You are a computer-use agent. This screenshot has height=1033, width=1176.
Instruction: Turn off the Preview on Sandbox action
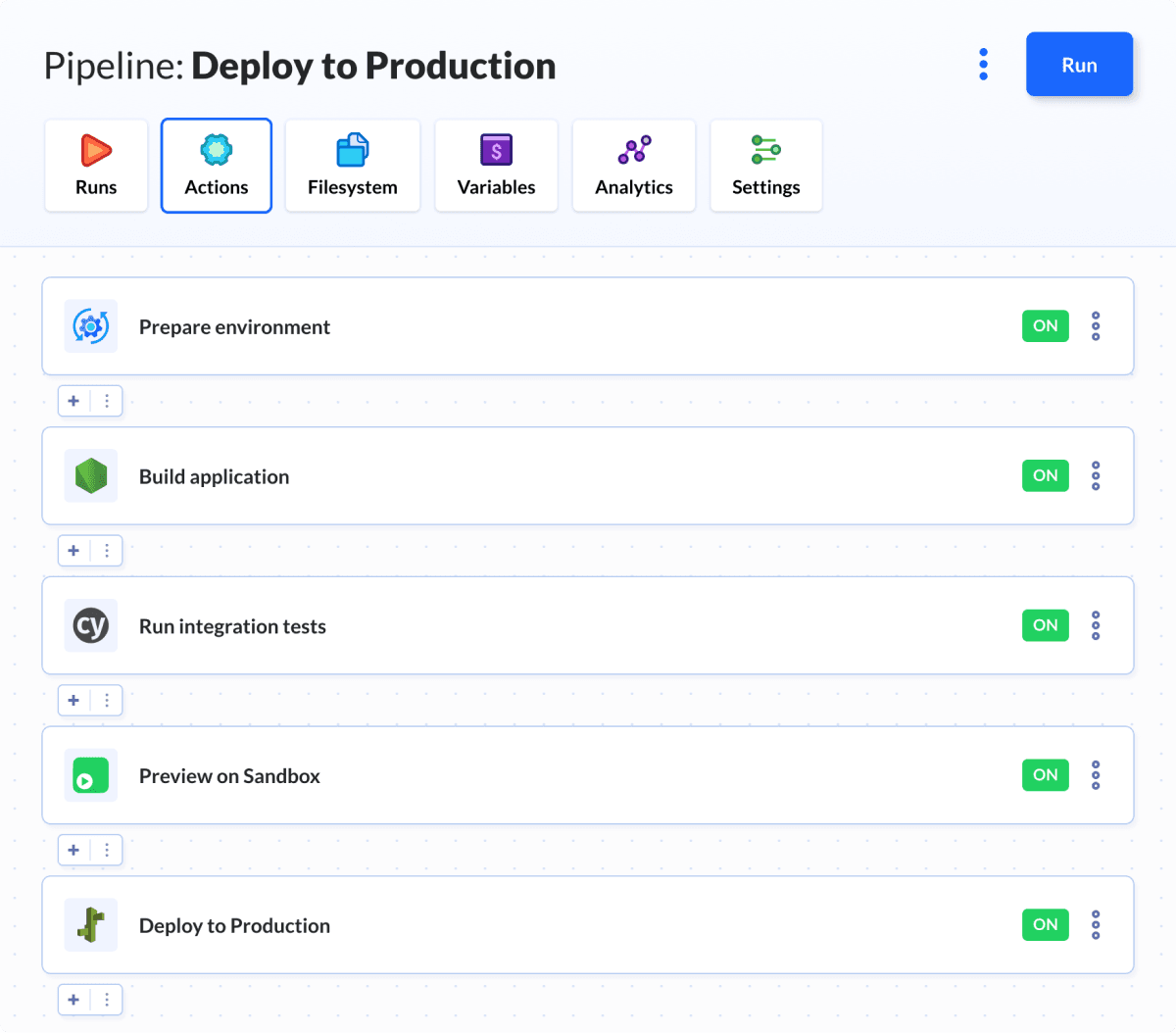point(1045,775)
